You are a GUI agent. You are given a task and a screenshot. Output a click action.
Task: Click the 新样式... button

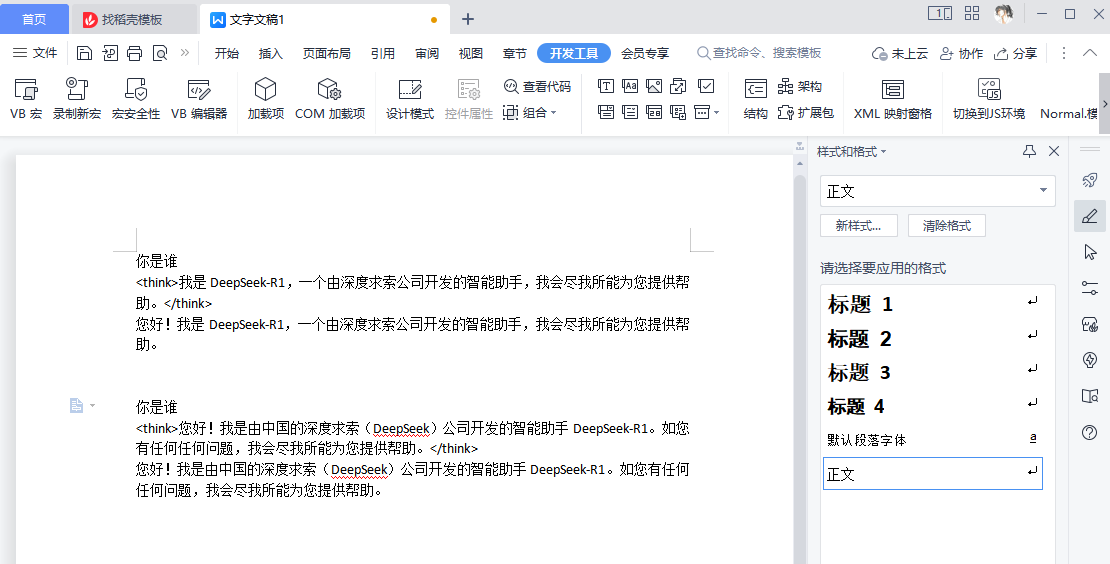click(859, 226)
